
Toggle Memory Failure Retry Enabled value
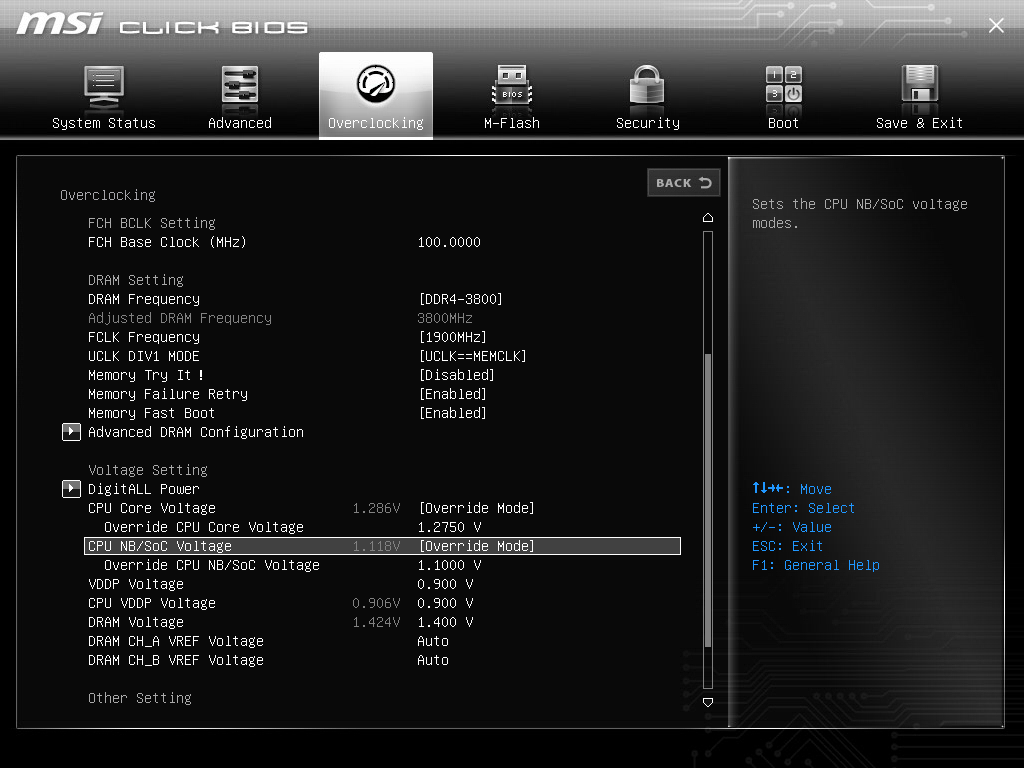pyautogui.click(x=453, y=394)
